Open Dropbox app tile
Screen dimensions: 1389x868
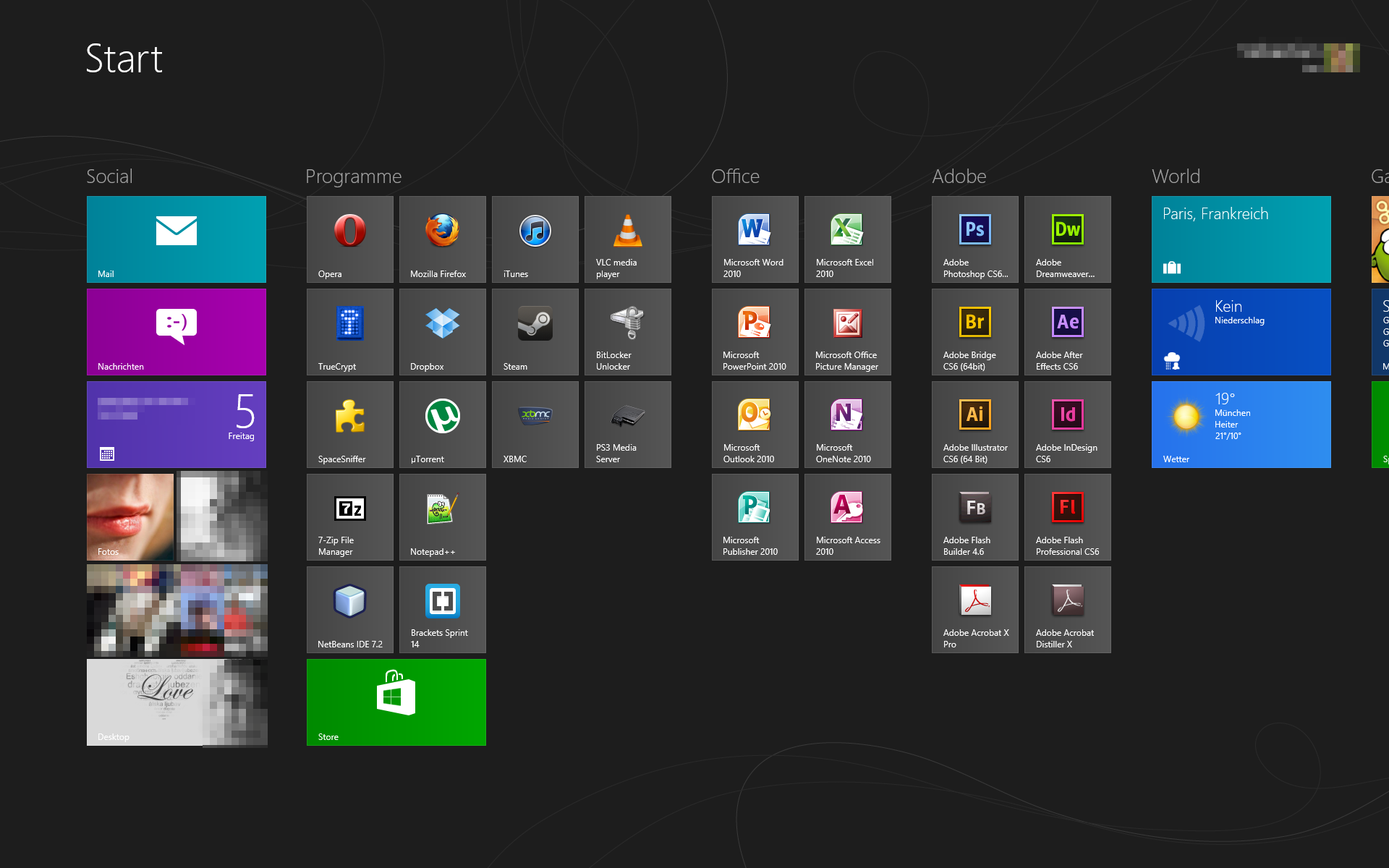pos(442,331)
